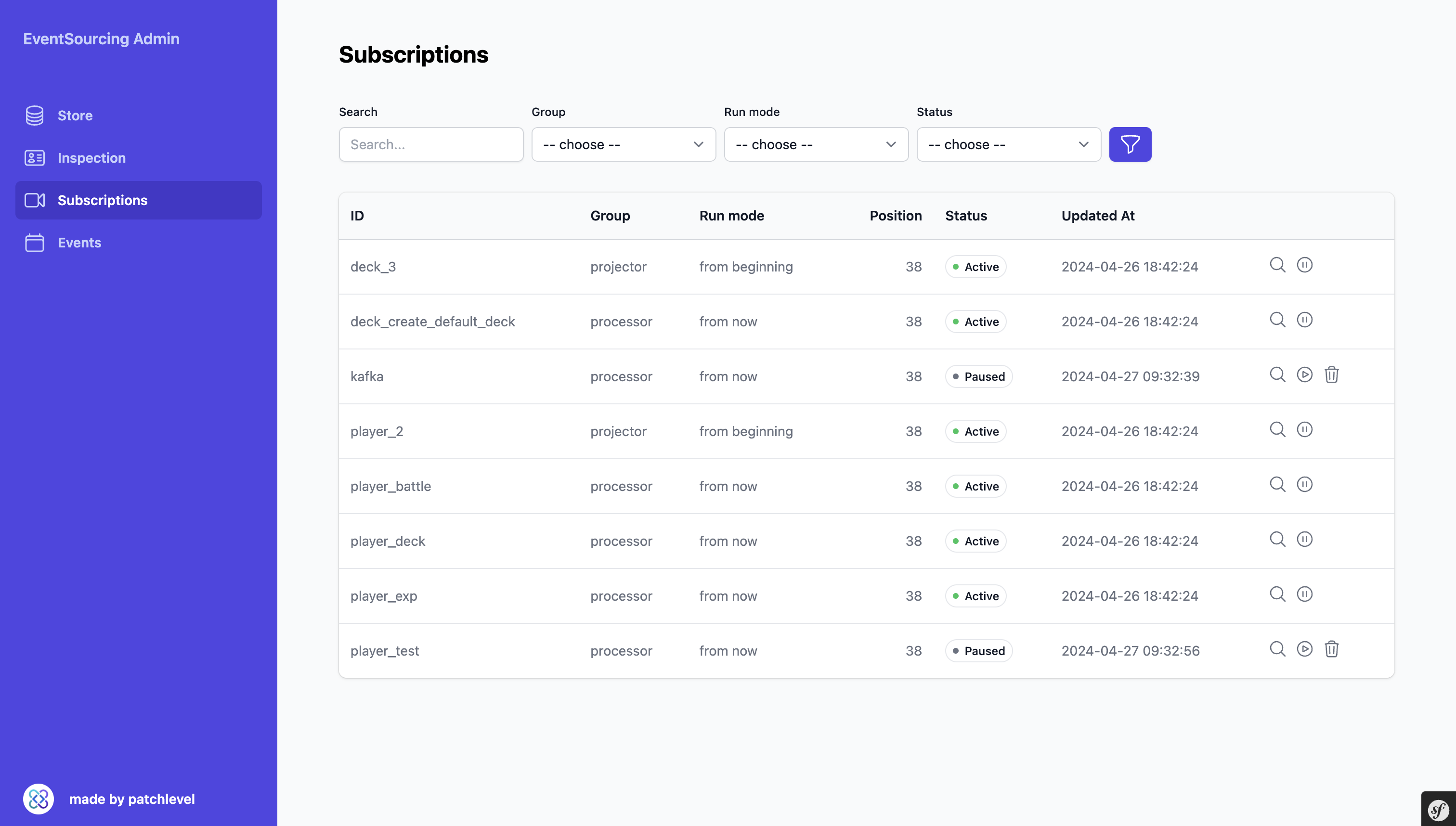Image resolution: width=1456 pixels, height=826 pixels.
Task: Open the Symfony debug toolbar icon
Action: [1438, 810]
